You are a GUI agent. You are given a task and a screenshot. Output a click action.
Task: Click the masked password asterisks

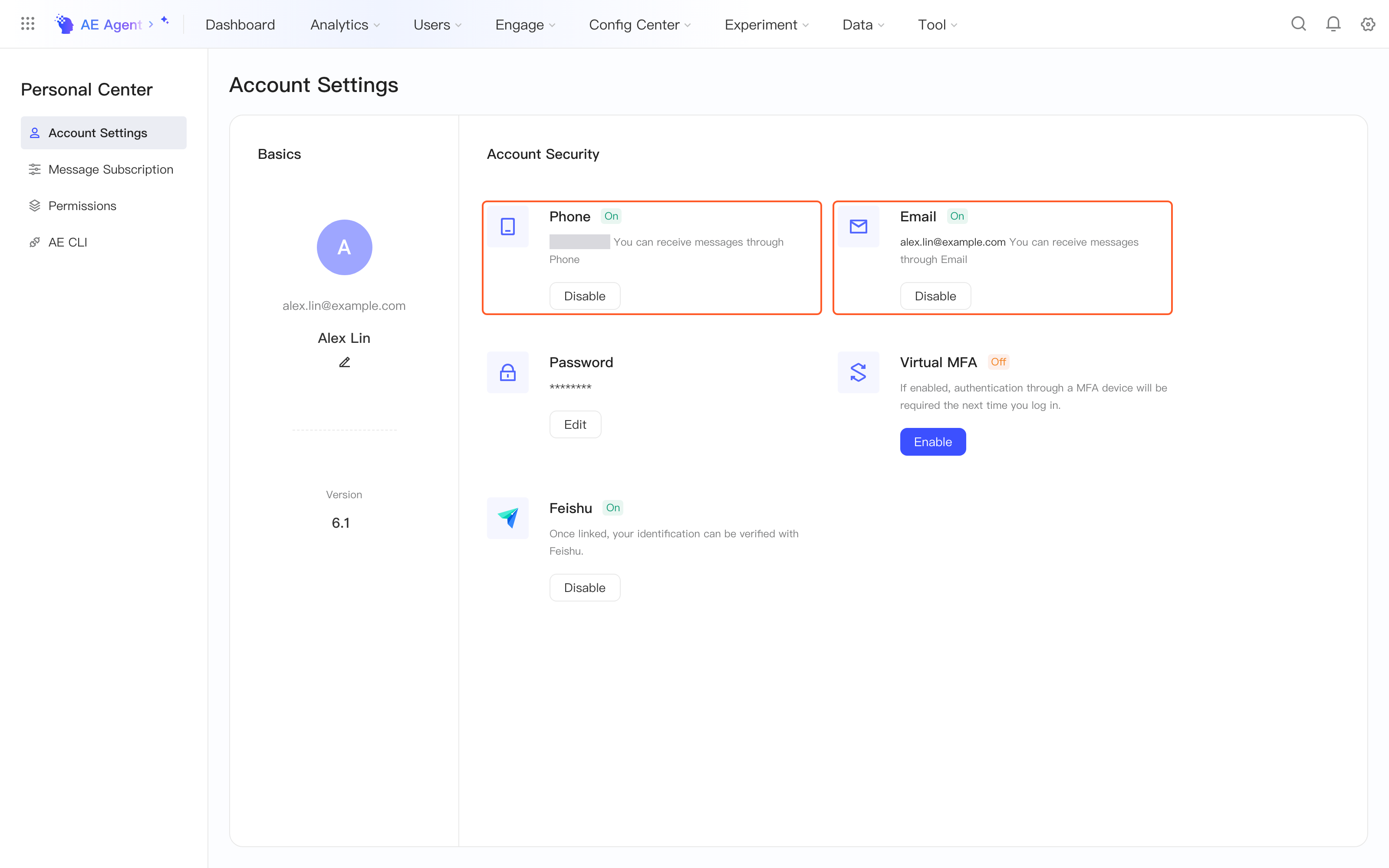(x=570, y=388)
